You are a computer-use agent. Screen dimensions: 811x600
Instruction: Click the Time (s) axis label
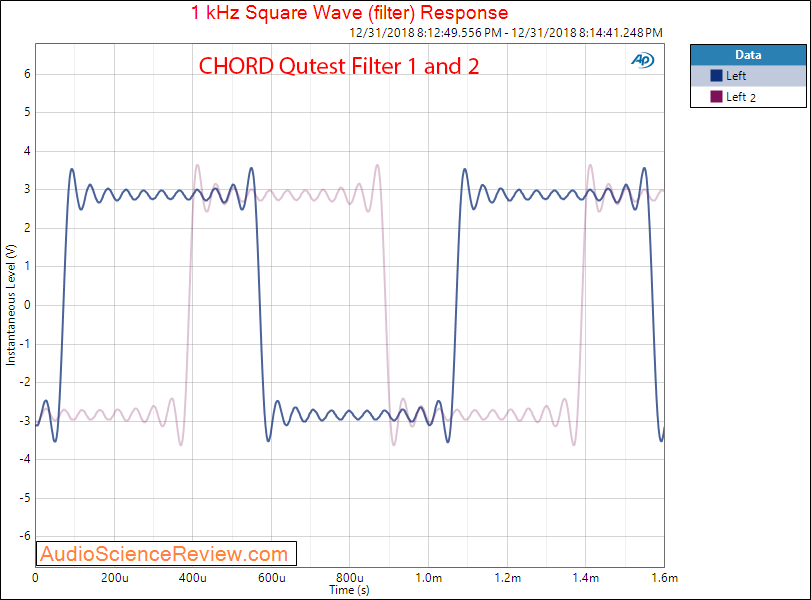[350, 590]
